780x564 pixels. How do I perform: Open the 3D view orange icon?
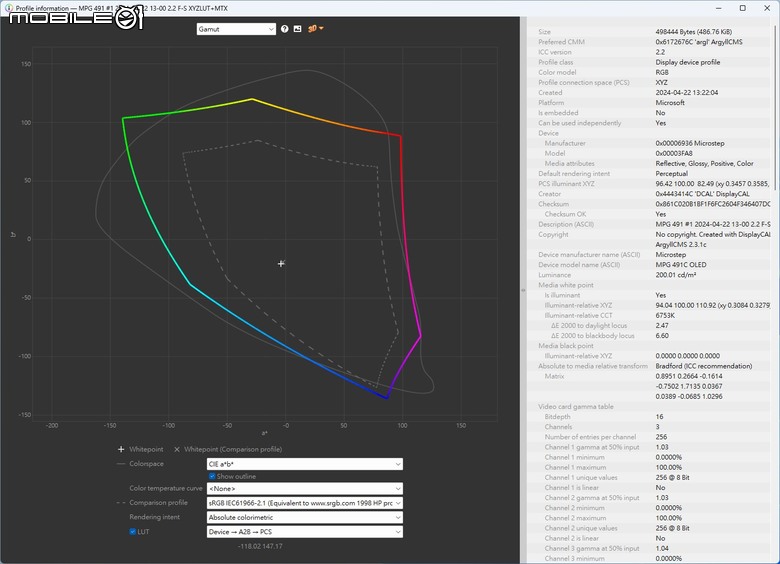tap(313, 28)
